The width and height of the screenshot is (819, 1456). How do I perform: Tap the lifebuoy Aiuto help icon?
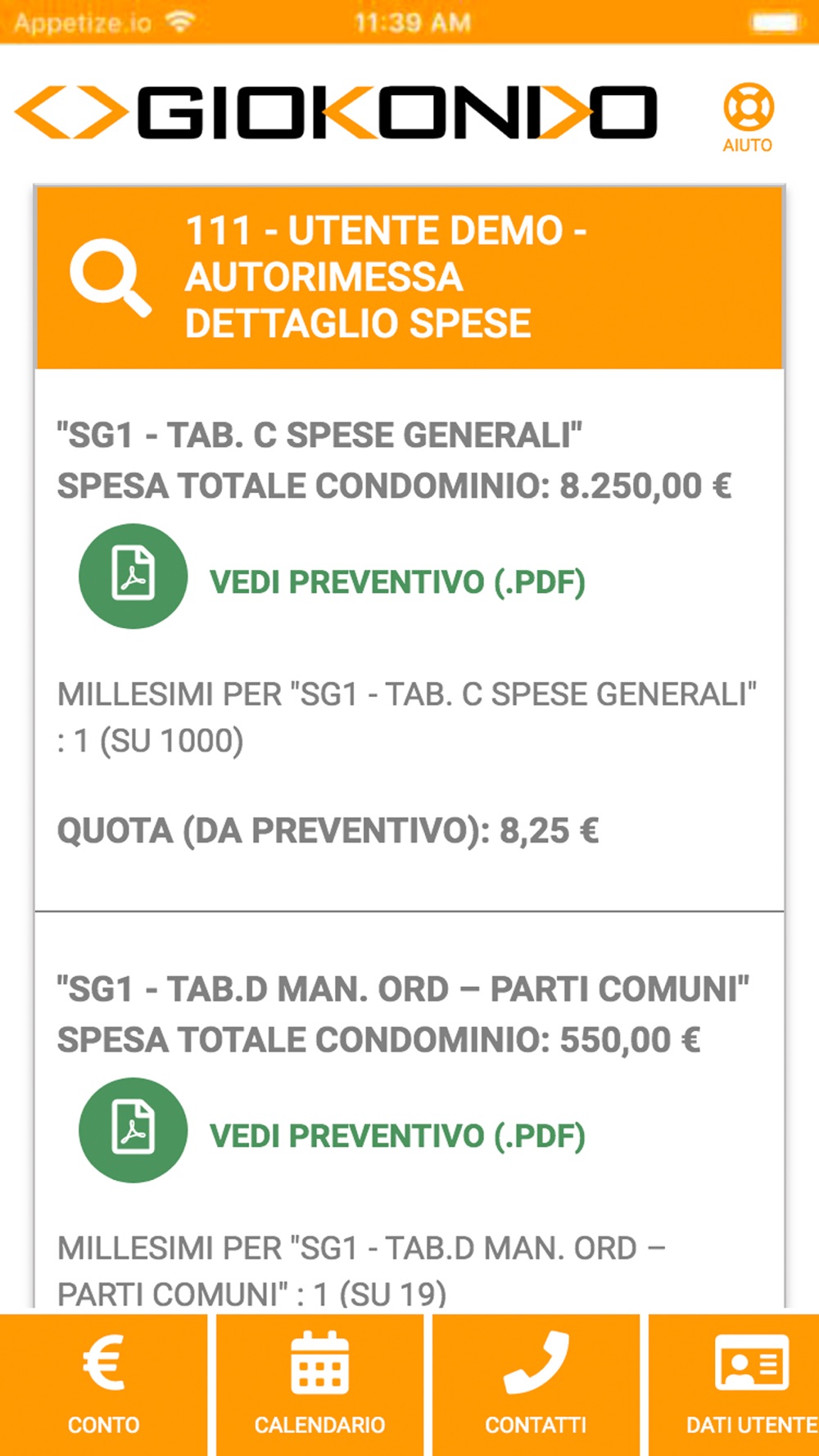point(748,107)
